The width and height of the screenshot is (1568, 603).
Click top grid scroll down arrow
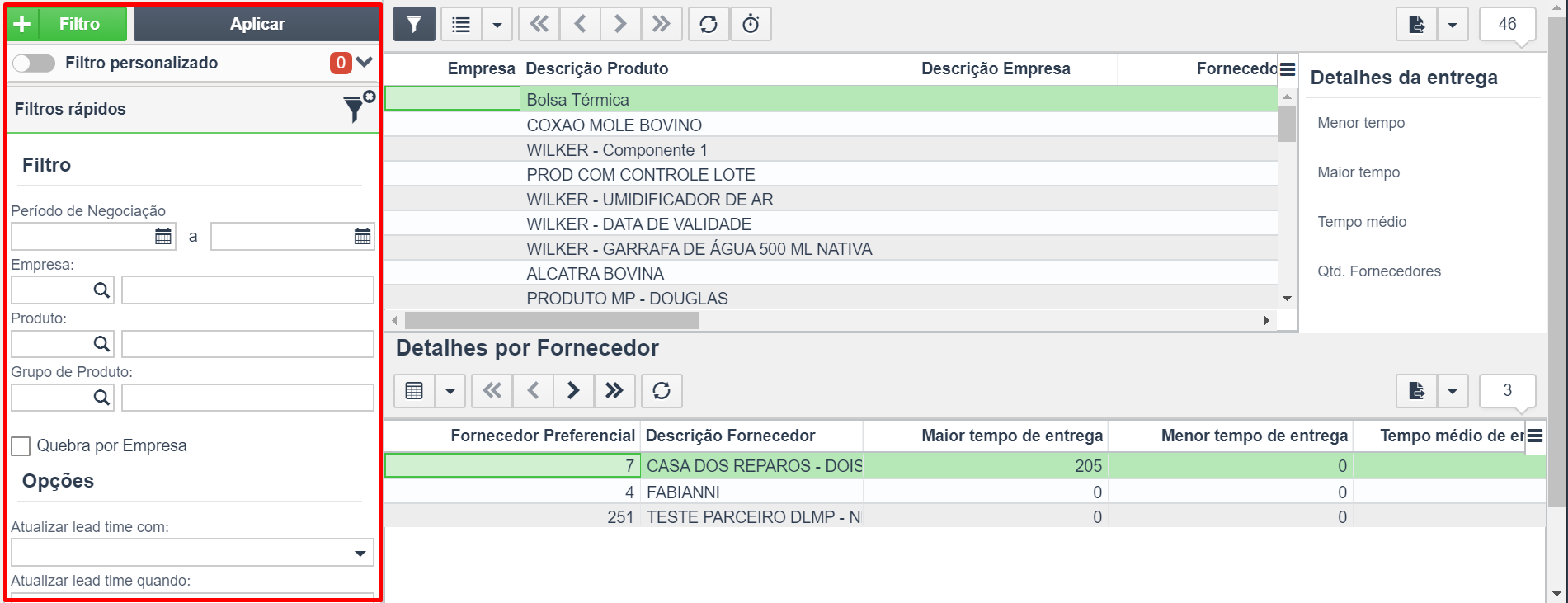pos(1287,299)
